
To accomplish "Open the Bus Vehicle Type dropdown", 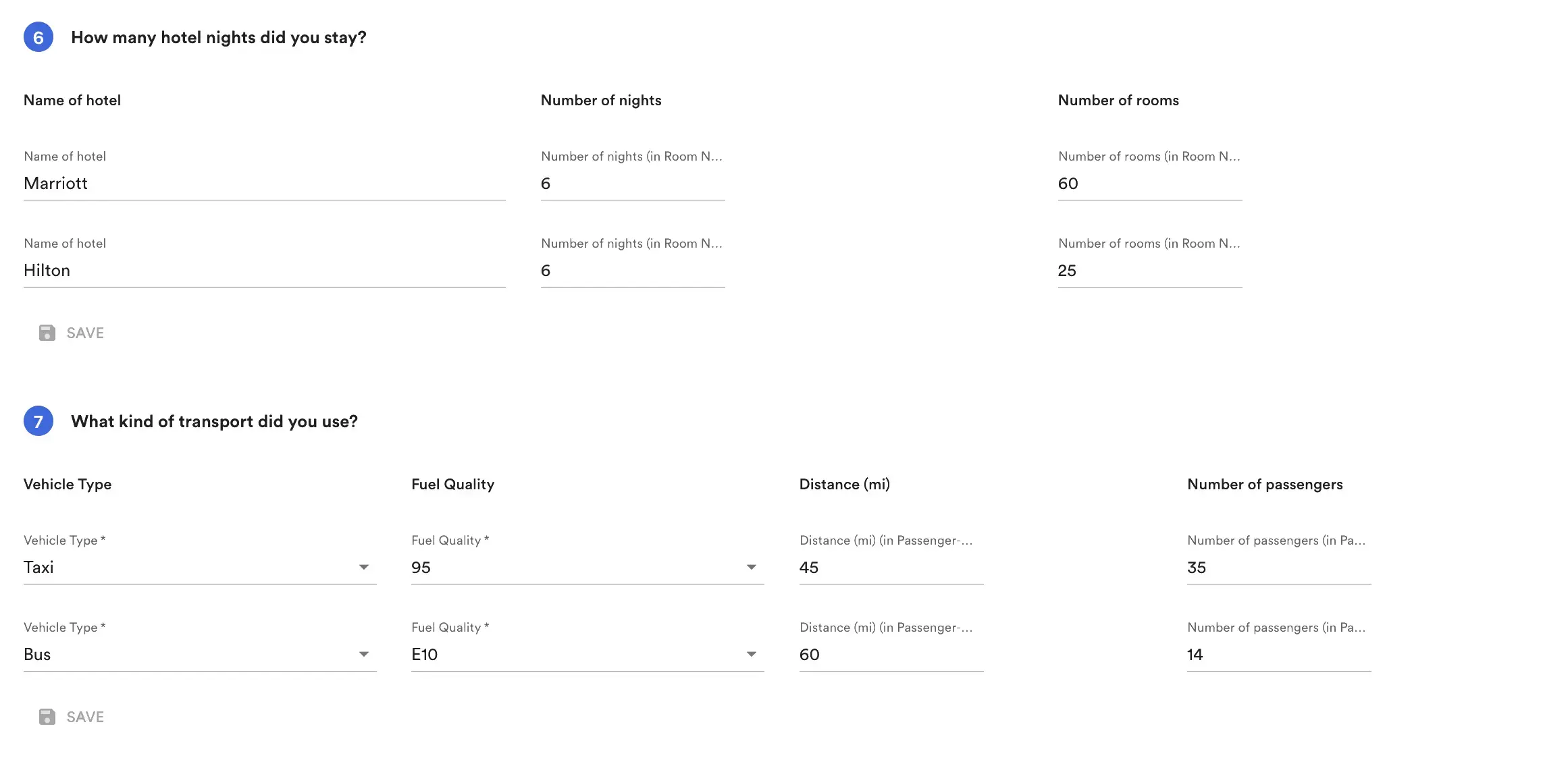I will 364,654.
